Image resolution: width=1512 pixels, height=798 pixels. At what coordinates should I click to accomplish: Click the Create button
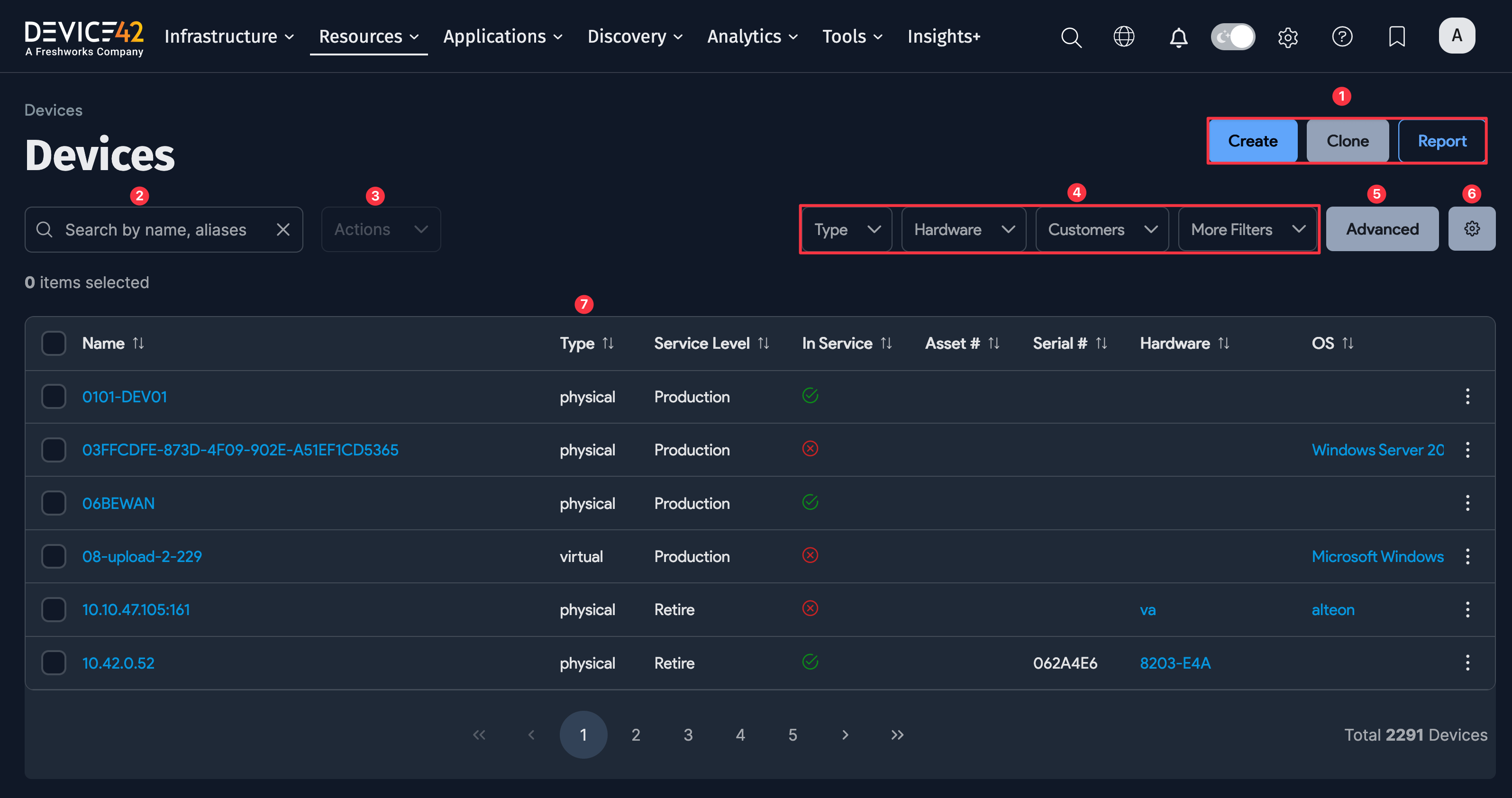tap(1253, 141)
